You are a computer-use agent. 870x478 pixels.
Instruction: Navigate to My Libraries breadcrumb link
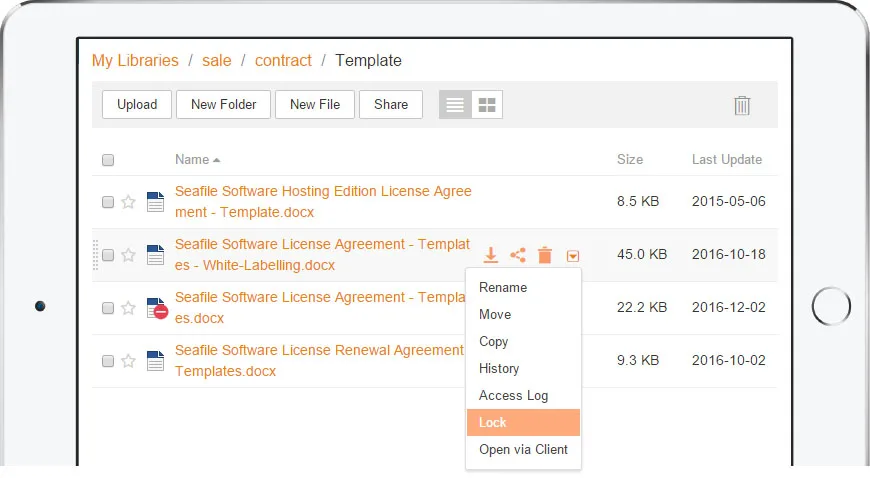(x=135, y=61)
